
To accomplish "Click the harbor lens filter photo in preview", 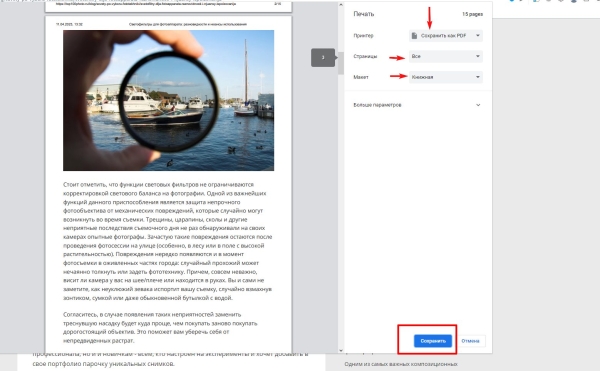I will pos(168,100).
